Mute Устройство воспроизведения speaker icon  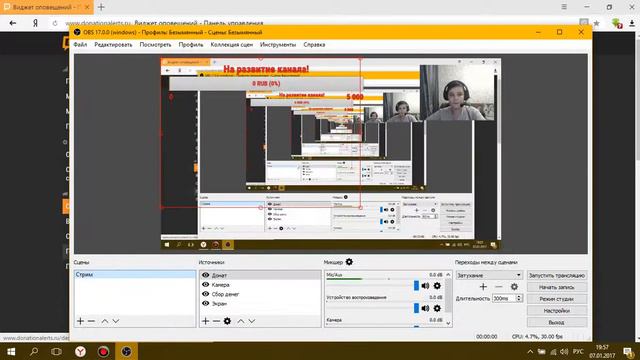click(425, 308)
